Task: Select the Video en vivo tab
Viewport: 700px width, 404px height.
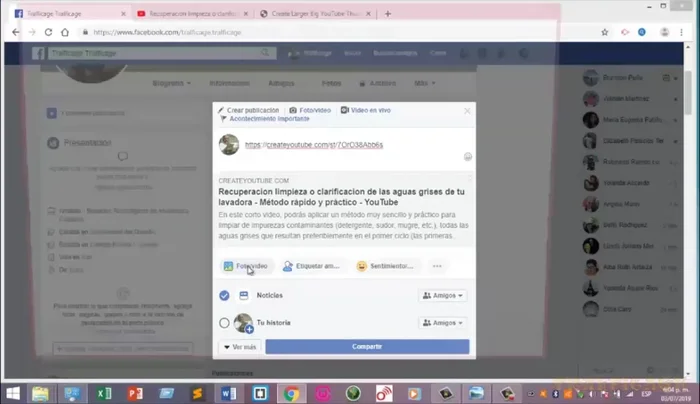Action: (x=366, y=110)
